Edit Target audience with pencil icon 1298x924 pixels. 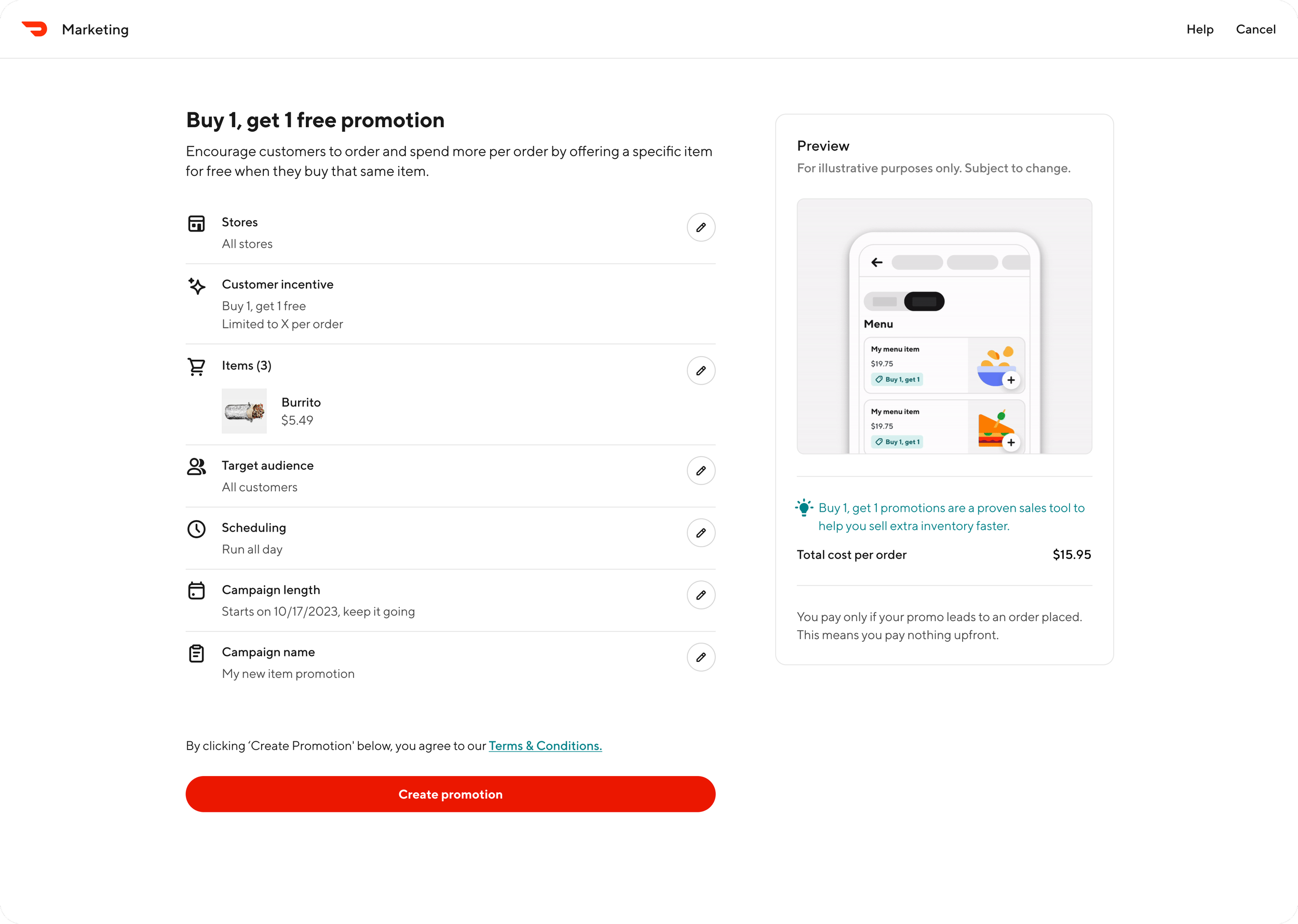pyautogui.click(x=700, y=470)
